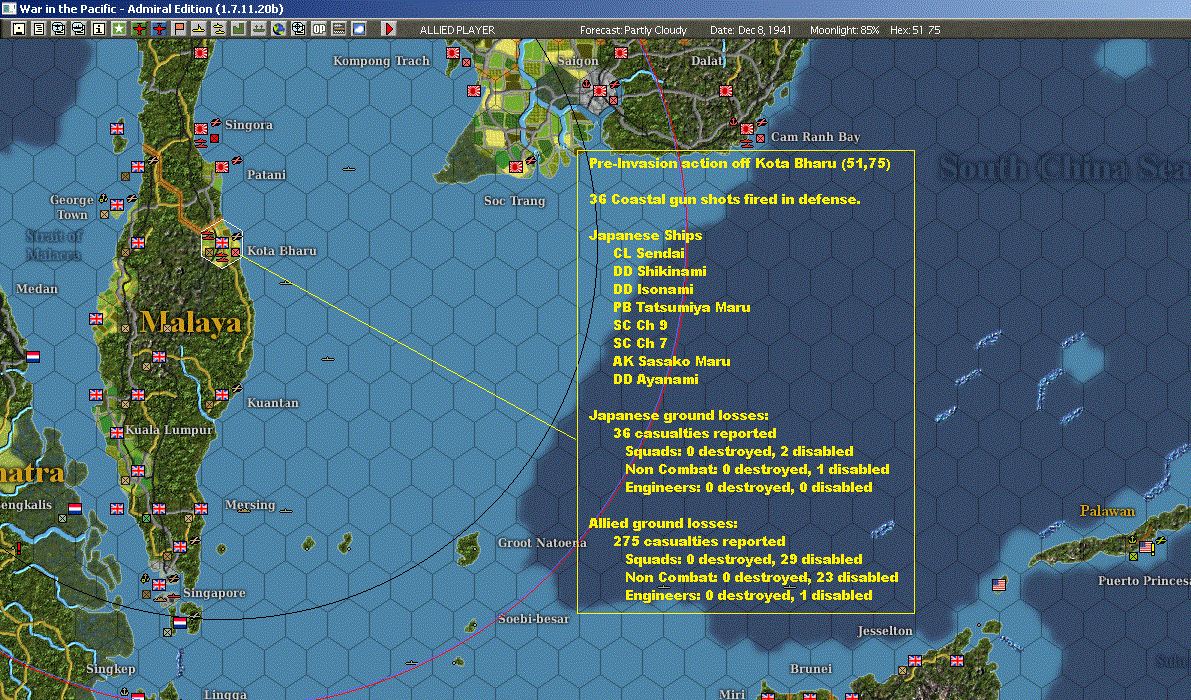Viewport: 1191px width, 700px height.
Task: Click the single yellow ship silhouette icon
Action: coord(198,29)
